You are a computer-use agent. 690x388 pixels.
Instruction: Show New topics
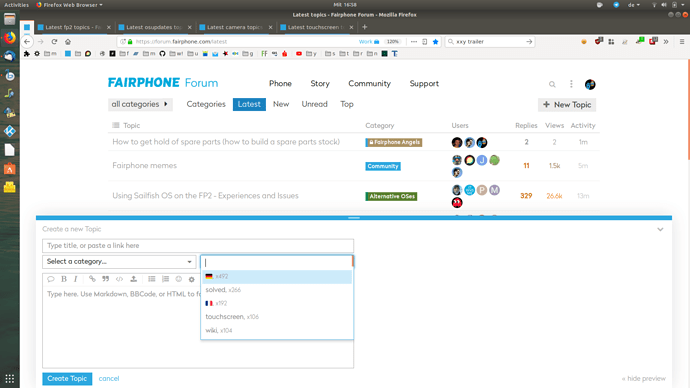281,104
